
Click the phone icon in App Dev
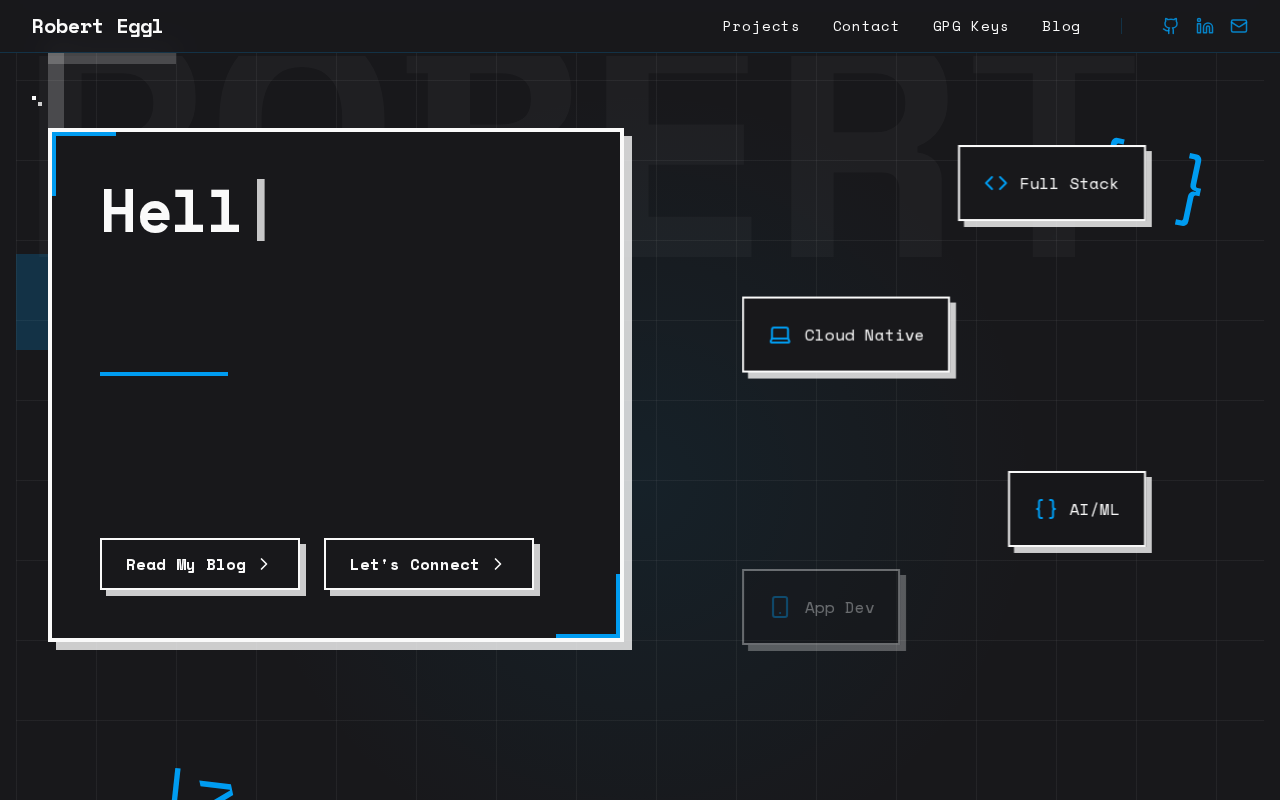tap(780, 607)
